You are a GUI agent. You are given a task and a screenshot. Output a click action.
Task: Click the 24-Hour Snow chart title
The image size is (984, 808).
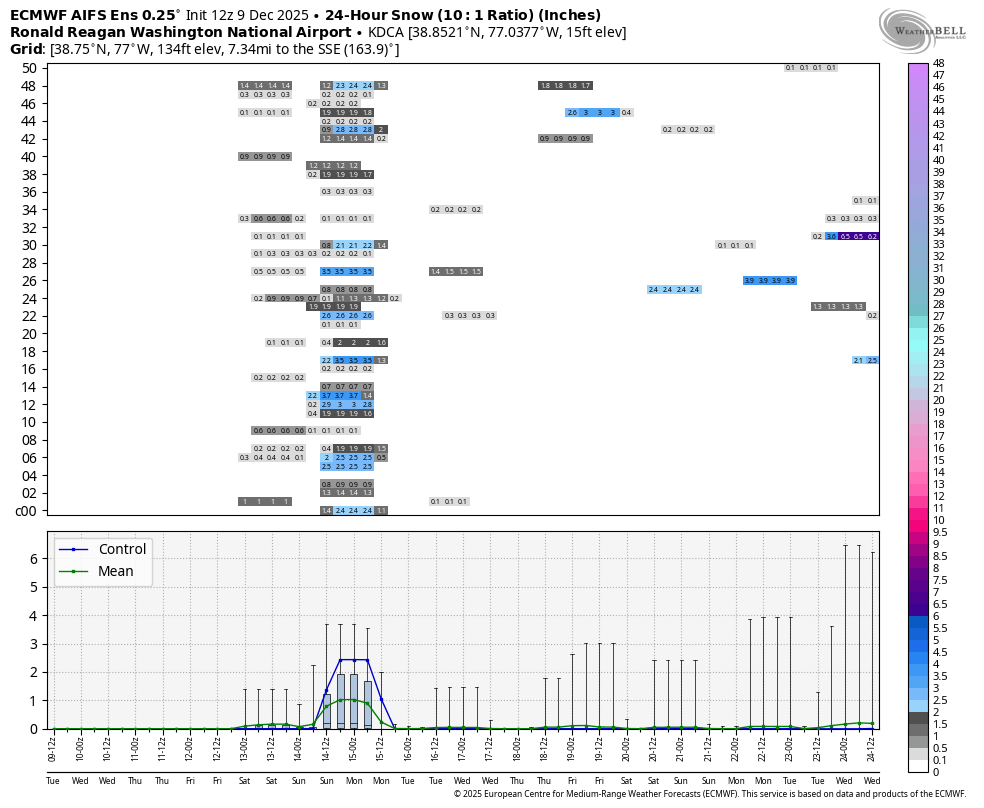click(463, 15)
